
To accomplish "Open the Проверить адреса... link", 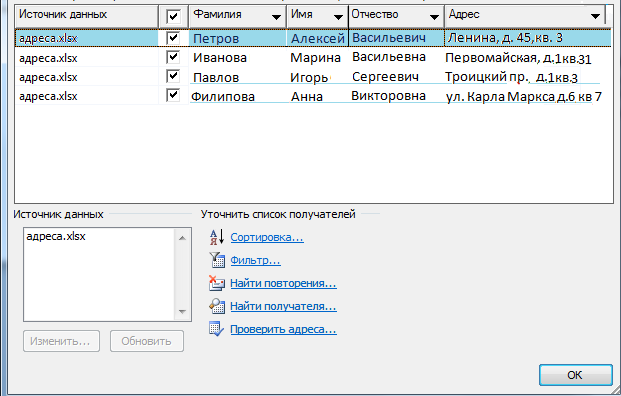I will click(x=284, y=329).
